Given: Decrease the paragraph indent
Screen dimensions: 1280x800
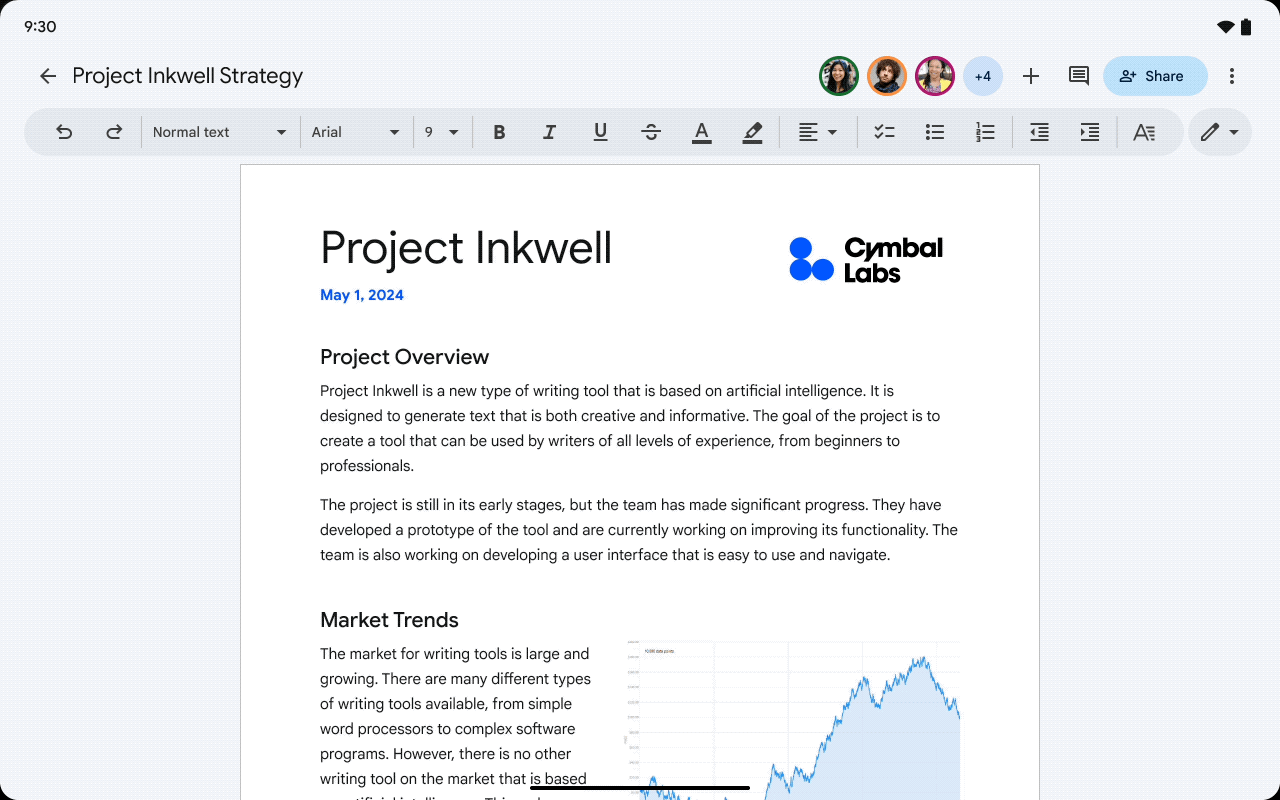Looking at the screenshot, I should coord(1039,132).
